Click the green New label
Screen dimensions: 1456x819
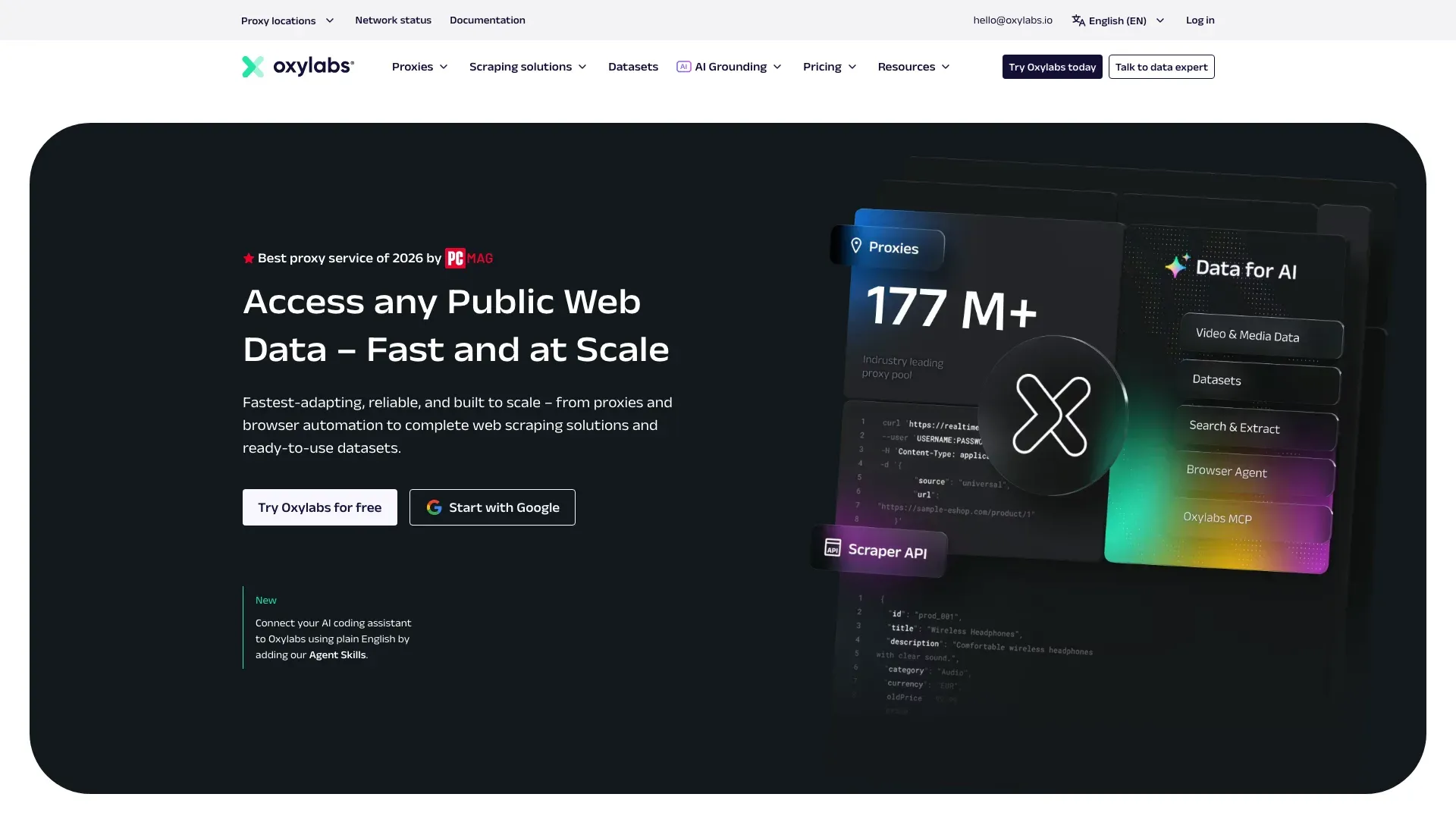pos(266,601)
